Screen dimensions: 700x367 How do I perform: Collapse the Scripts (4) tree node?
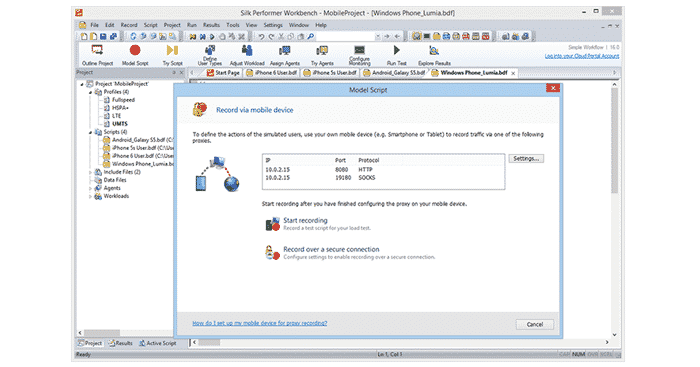pyautogui.click(x=90, y=132)
